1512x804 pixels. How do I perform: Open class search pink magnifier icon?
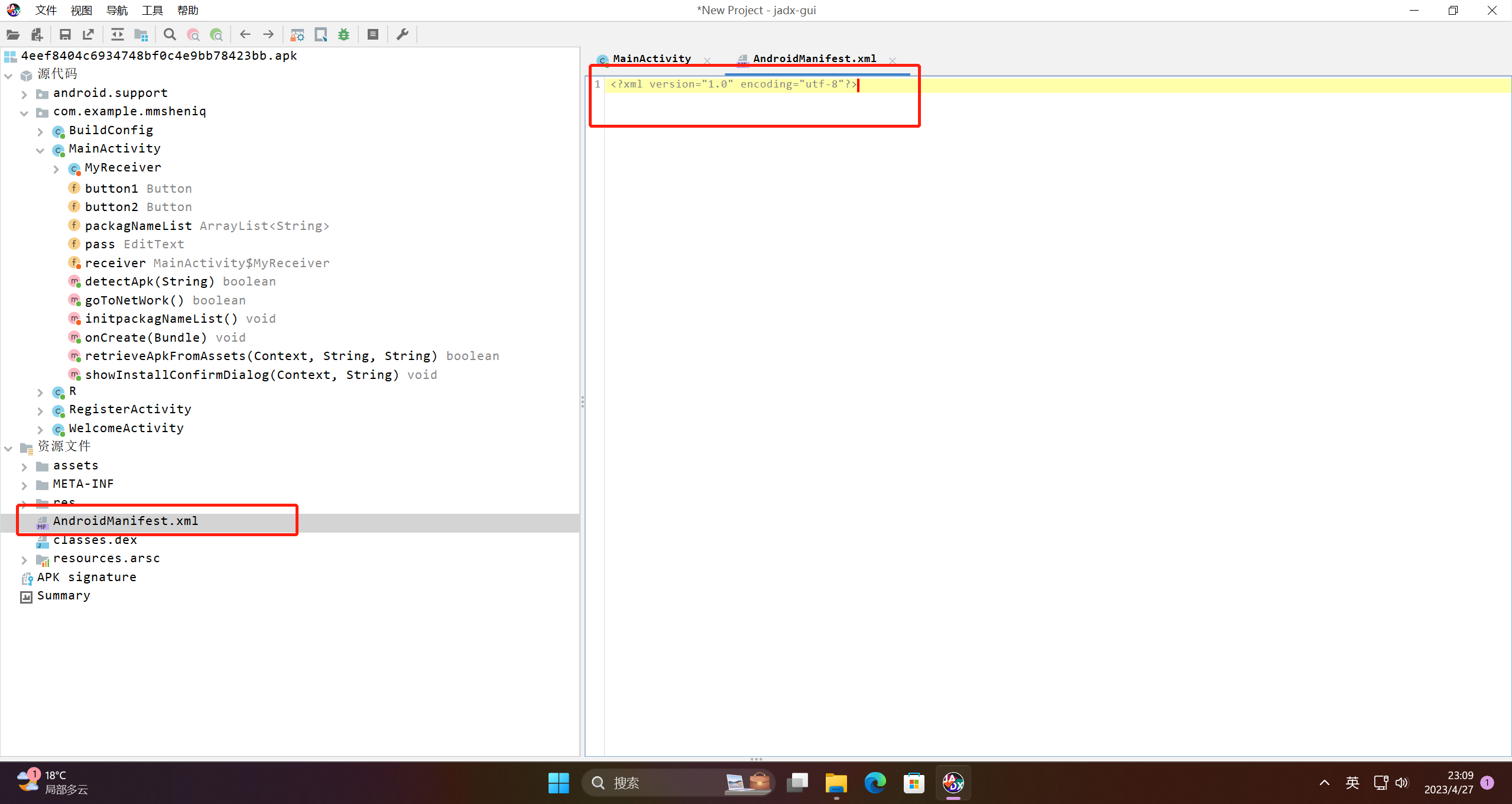[193, 35]
